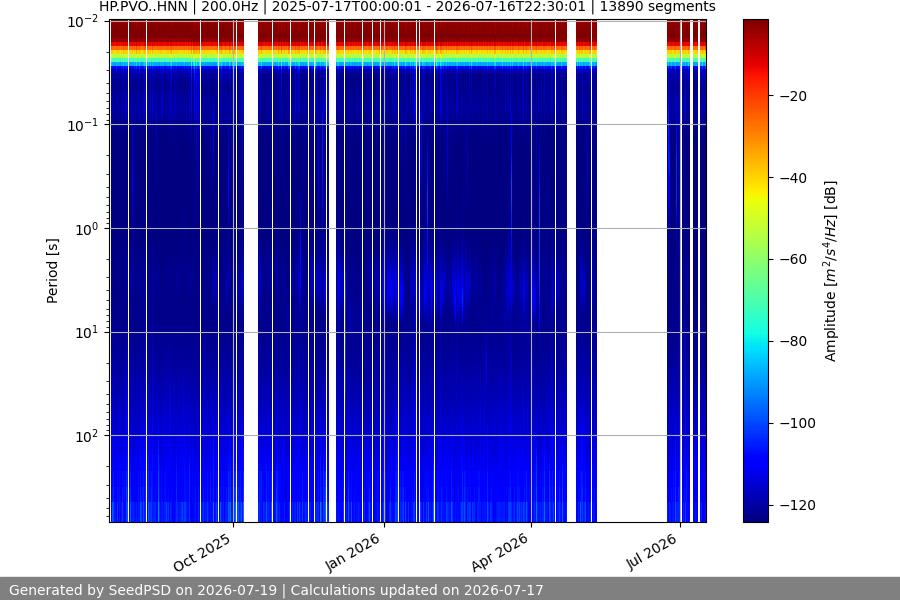
Task: Click the 'Jan 2026' x-axis label
Action: click(352, 552)
